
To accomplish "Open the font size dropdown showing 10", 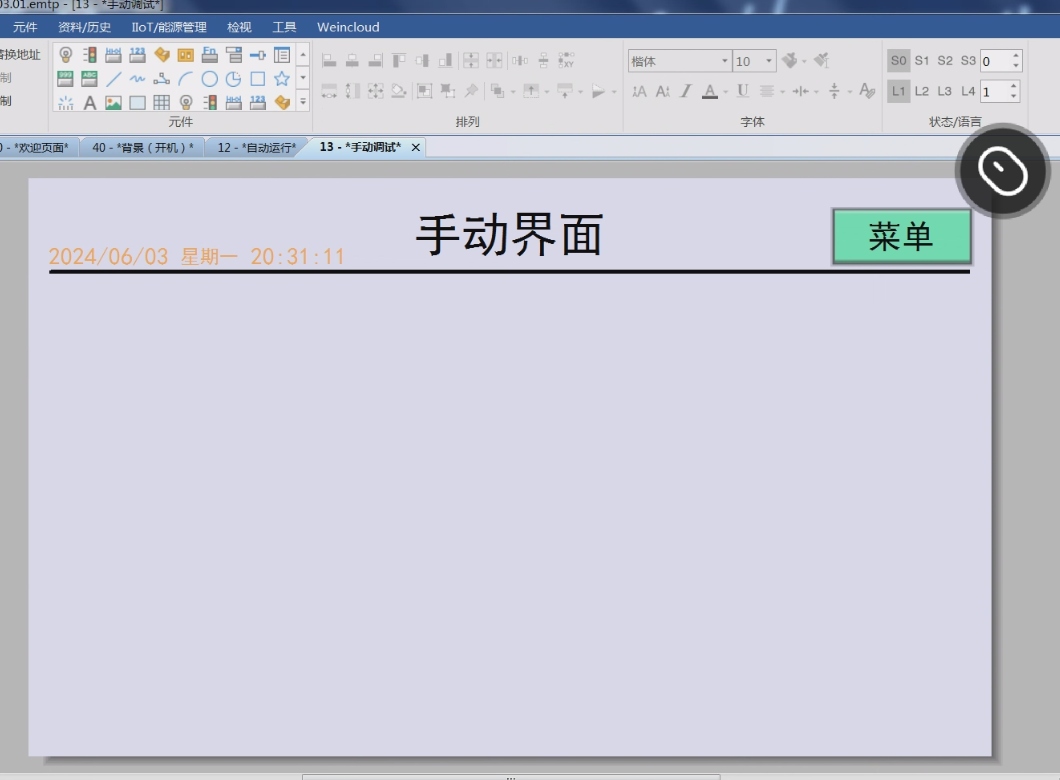I will pyautogui.click(x=769, y=62).
